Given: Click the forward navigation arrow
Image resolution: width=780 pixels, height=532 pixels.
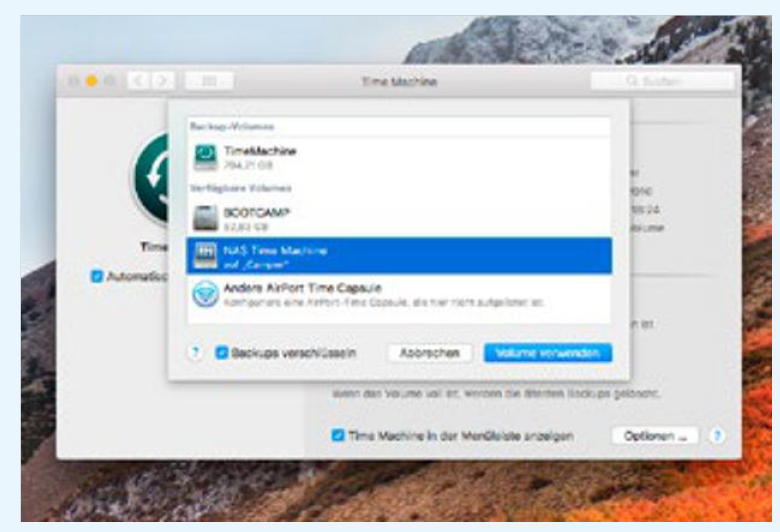Looking at the screenshot, I should coord(162,81).
